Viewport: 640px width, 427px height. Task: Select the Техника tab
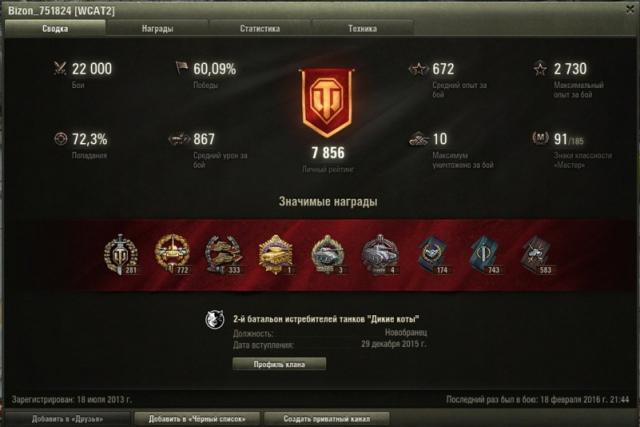pos(362,28)
